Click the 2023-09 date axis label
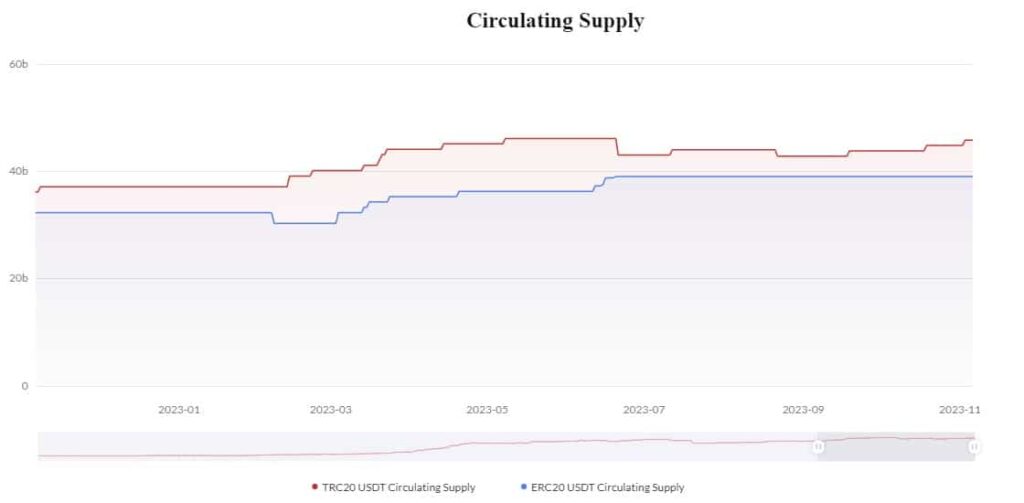 click(x=802, y=409)
